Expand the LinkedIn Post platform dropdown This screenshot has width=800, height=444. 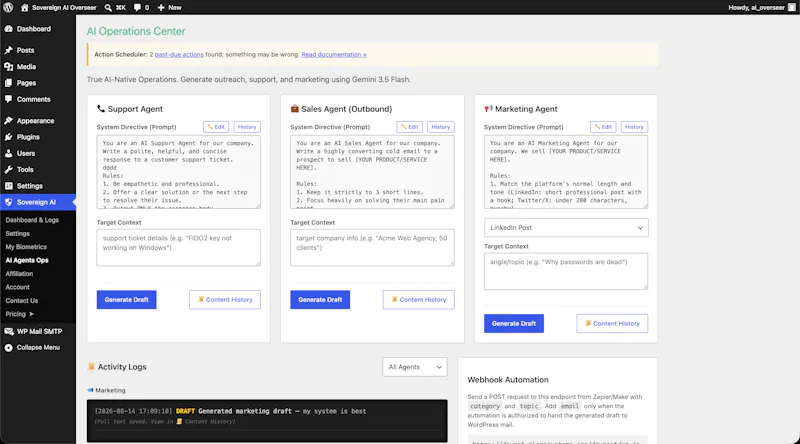pyautogui.click(x=566, y=228)
